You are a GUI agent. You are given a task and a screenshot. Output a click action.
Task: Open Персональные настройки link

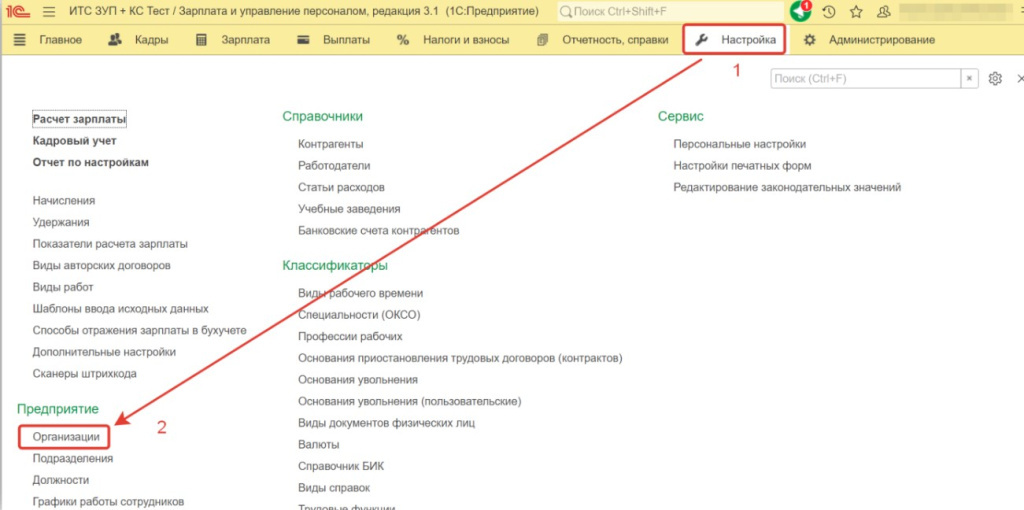pos(739,144)
